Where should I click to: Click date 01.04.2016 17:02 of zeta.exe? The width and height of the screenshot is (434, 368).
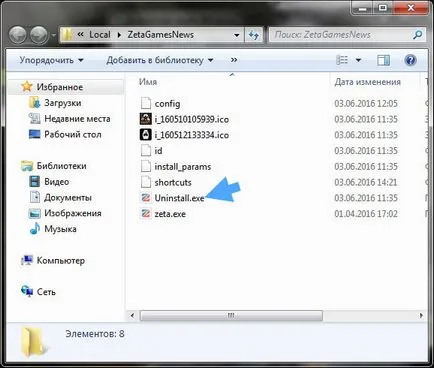tap(366, 214)
